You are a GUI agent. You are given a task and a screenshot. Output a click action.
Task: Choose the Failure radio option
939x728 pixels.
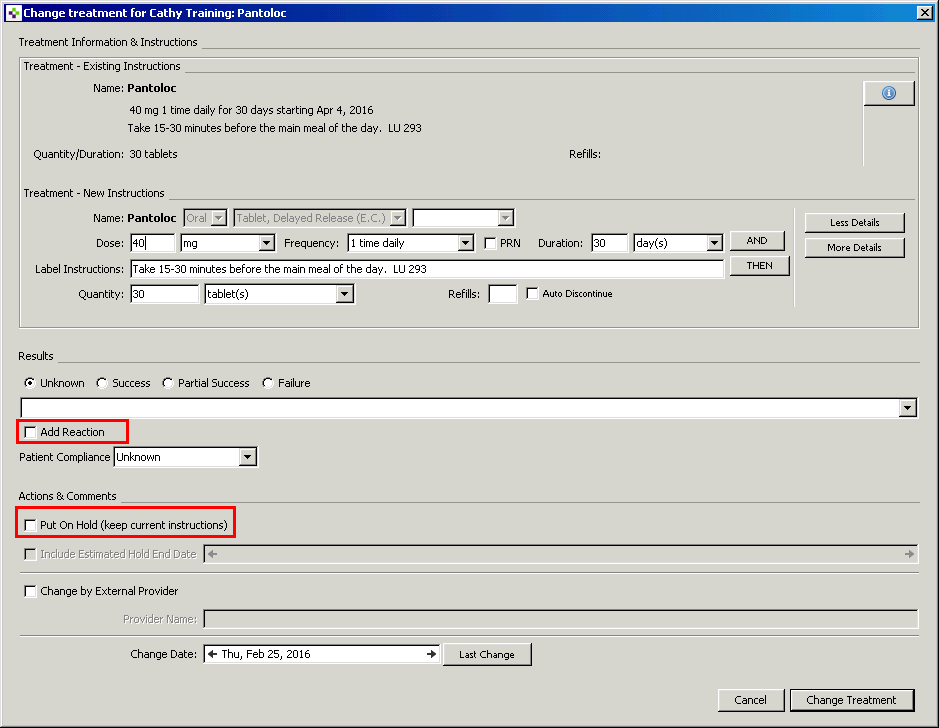click(268, 383)
